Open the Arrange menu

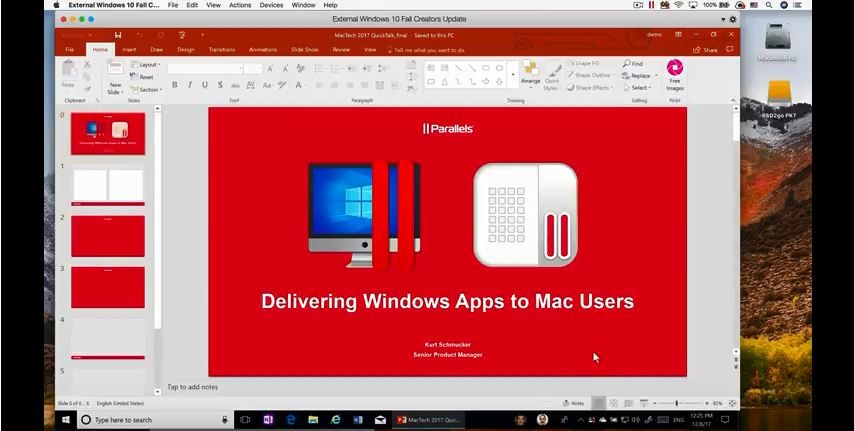(530, 73)
